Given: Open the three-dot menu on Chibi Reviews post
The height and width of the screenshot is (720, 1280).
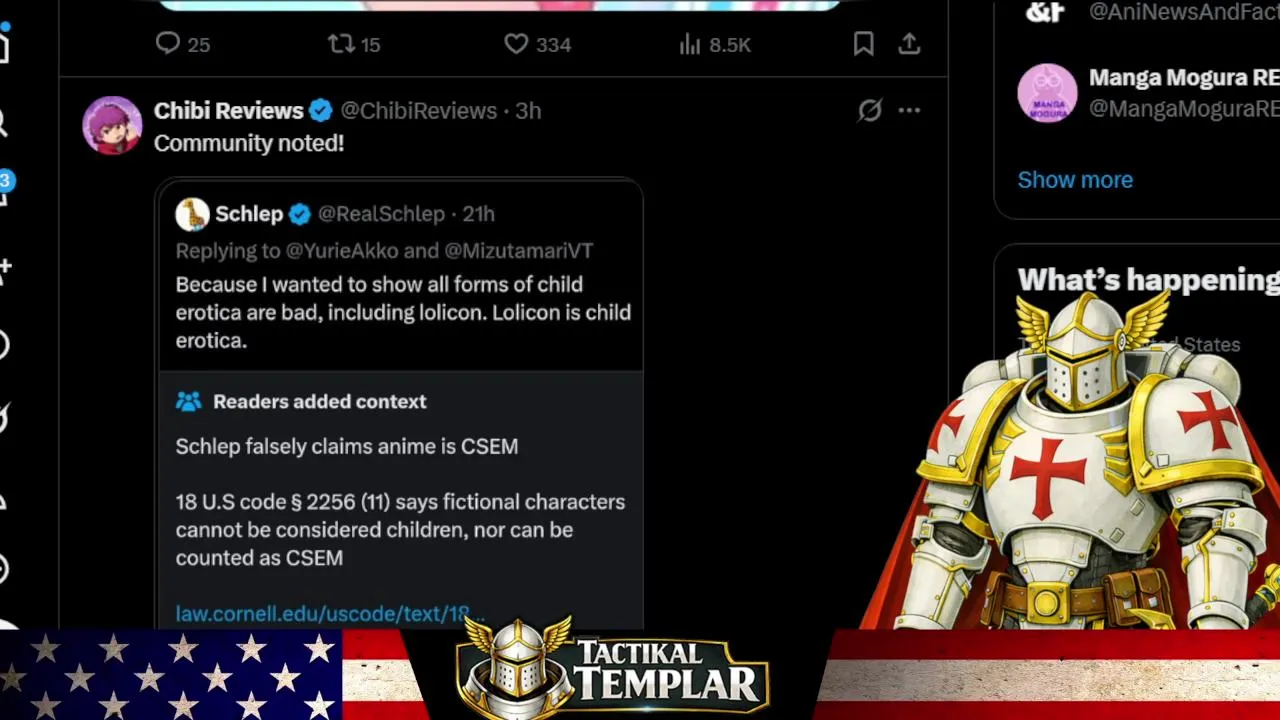Looking at the screenshot, I should pos(909,110).
